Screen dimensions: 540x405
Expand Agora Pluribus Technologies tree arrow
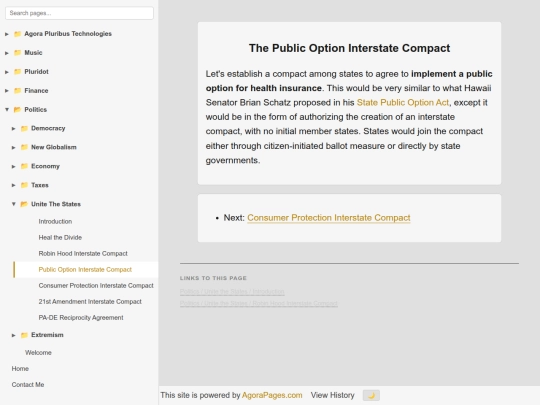[x=7, y=34]
